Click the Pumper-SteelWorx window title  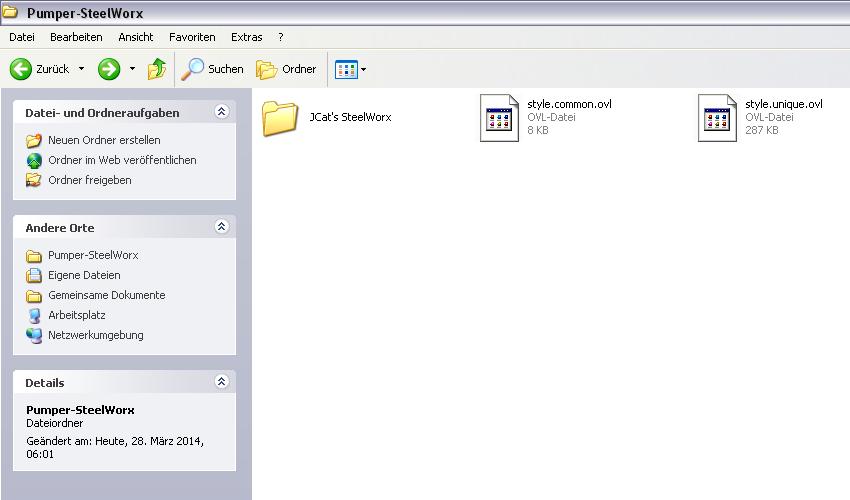pos(85,13)
